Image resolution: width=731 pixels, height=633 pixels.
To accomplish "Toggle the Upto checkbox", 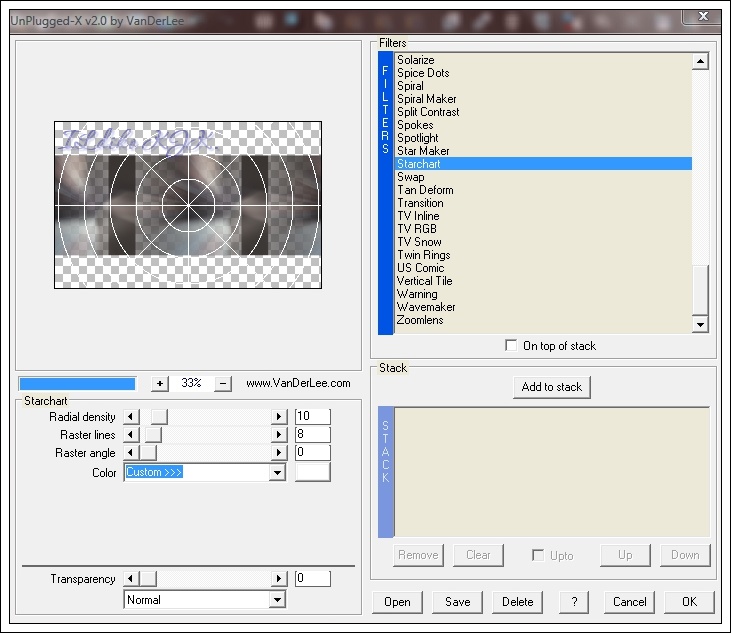I will [x=538, y=555].
